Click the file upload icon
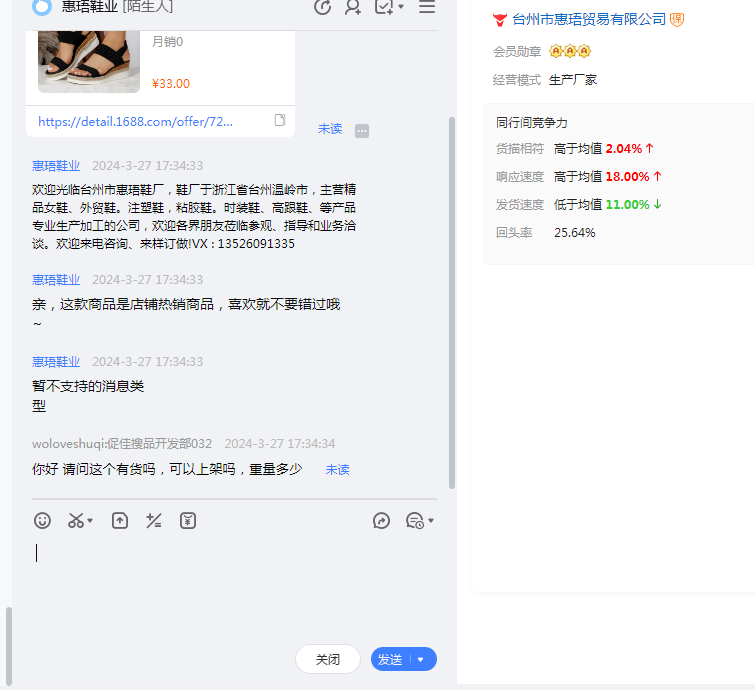This screenshot has height=690, width=755. pyautogui.click(x=120, y=520)
